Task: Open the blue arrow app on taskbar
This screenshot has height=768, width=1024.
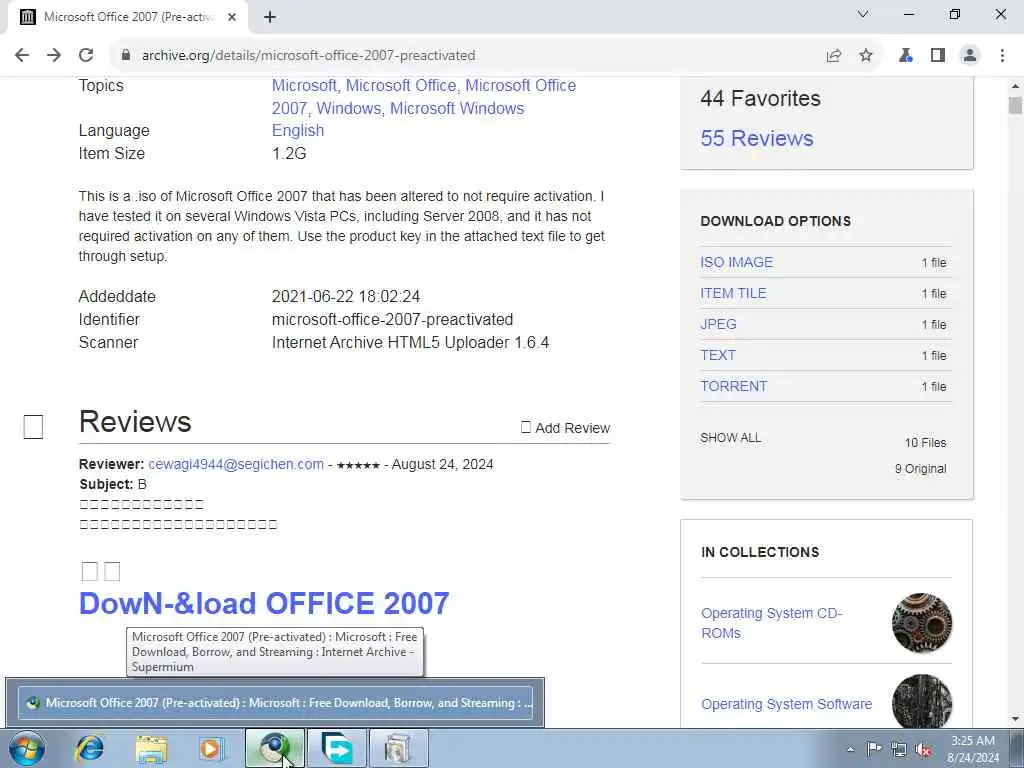Action: pyautogui.click(x=336, y=748)
